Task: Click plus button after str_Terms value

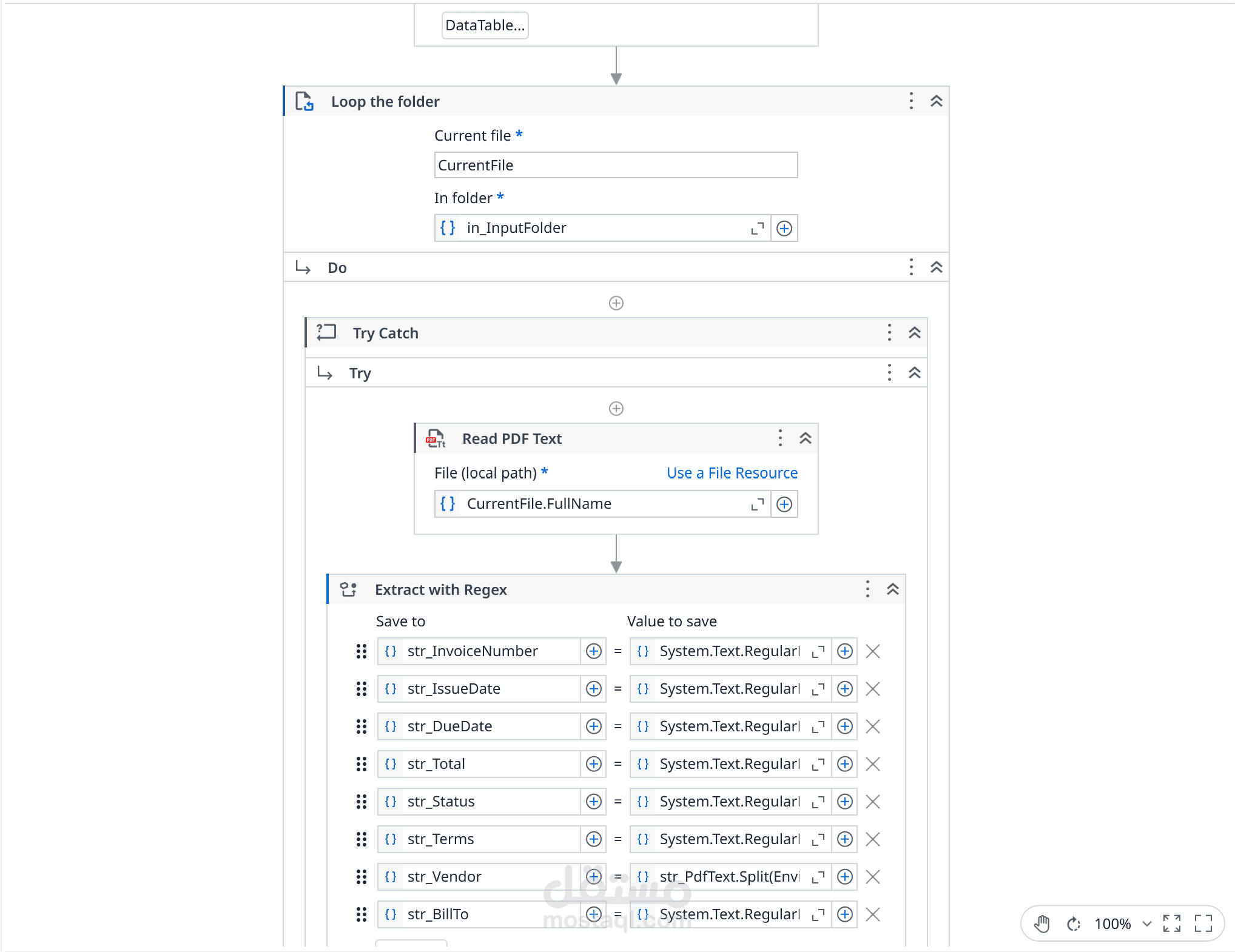Action: click(x=845, y=839)
